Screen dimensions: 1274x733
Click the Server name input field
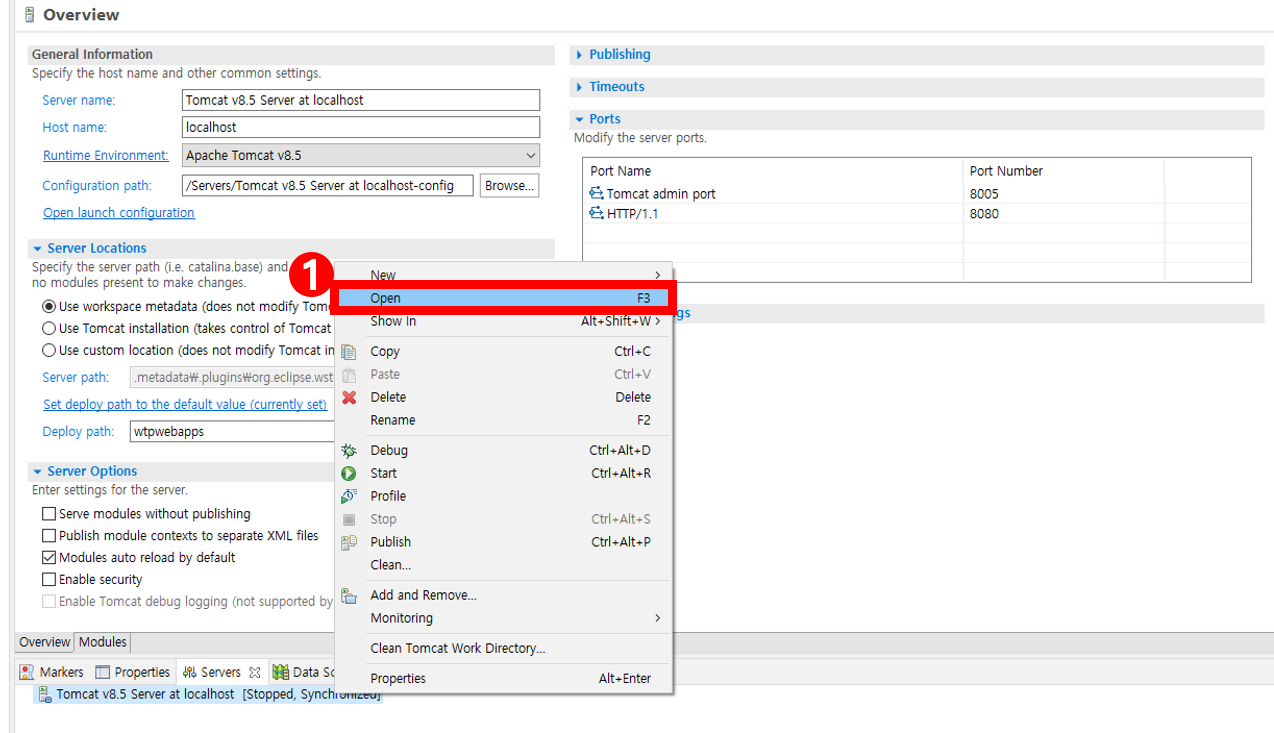click(361, 100)
